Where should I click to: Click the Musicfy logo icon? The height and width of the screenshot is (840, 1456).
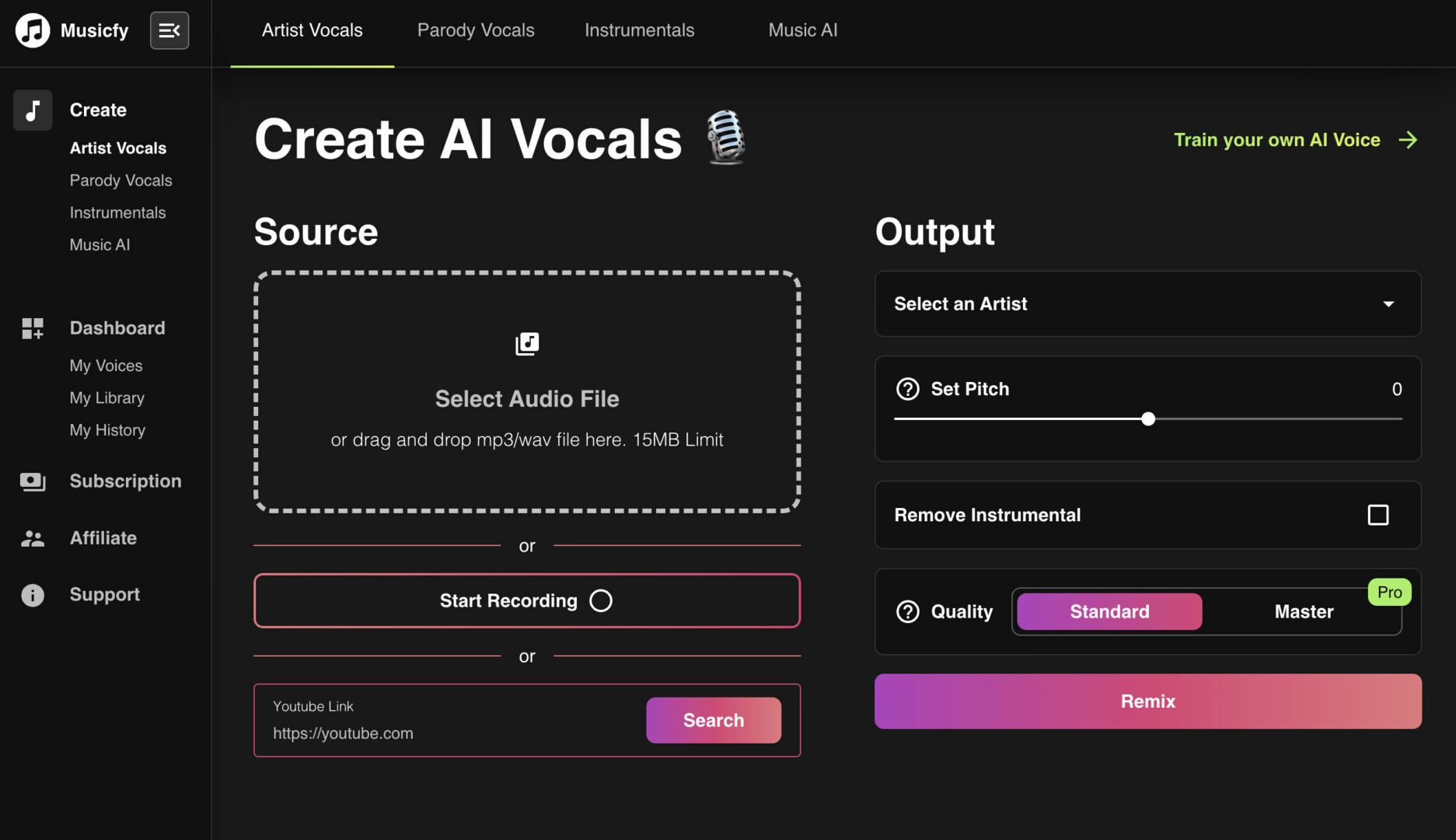[33, 30]
